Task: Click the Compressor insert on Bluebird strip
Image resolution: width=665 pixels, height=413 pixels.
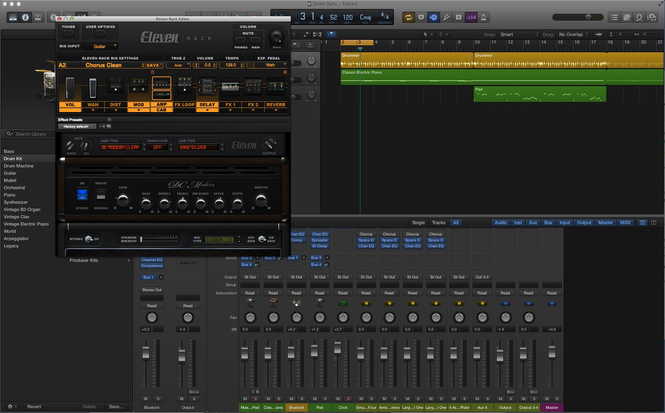Action: (x=152, y=265)
